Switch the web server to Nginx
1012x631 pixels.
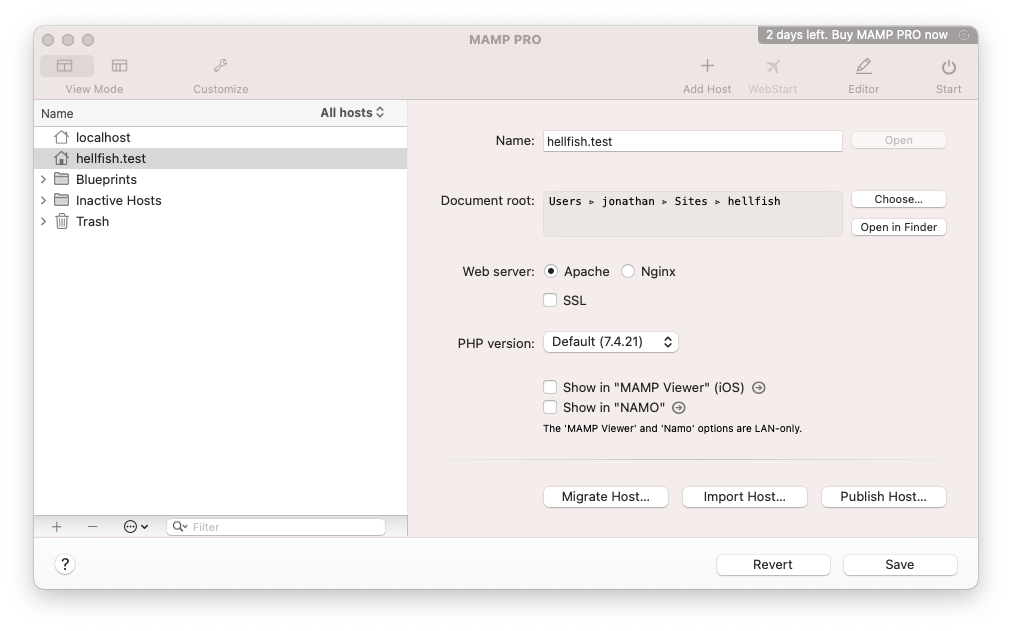point(628,271)
